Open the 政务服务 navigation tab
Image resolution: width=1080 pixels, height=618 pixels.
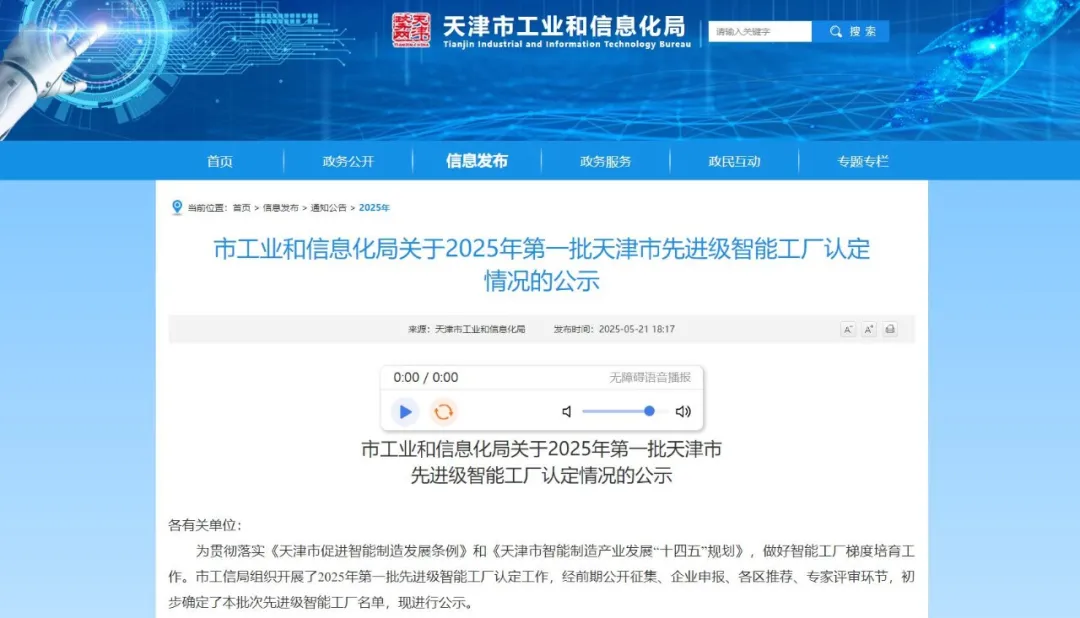pos(605,161)
